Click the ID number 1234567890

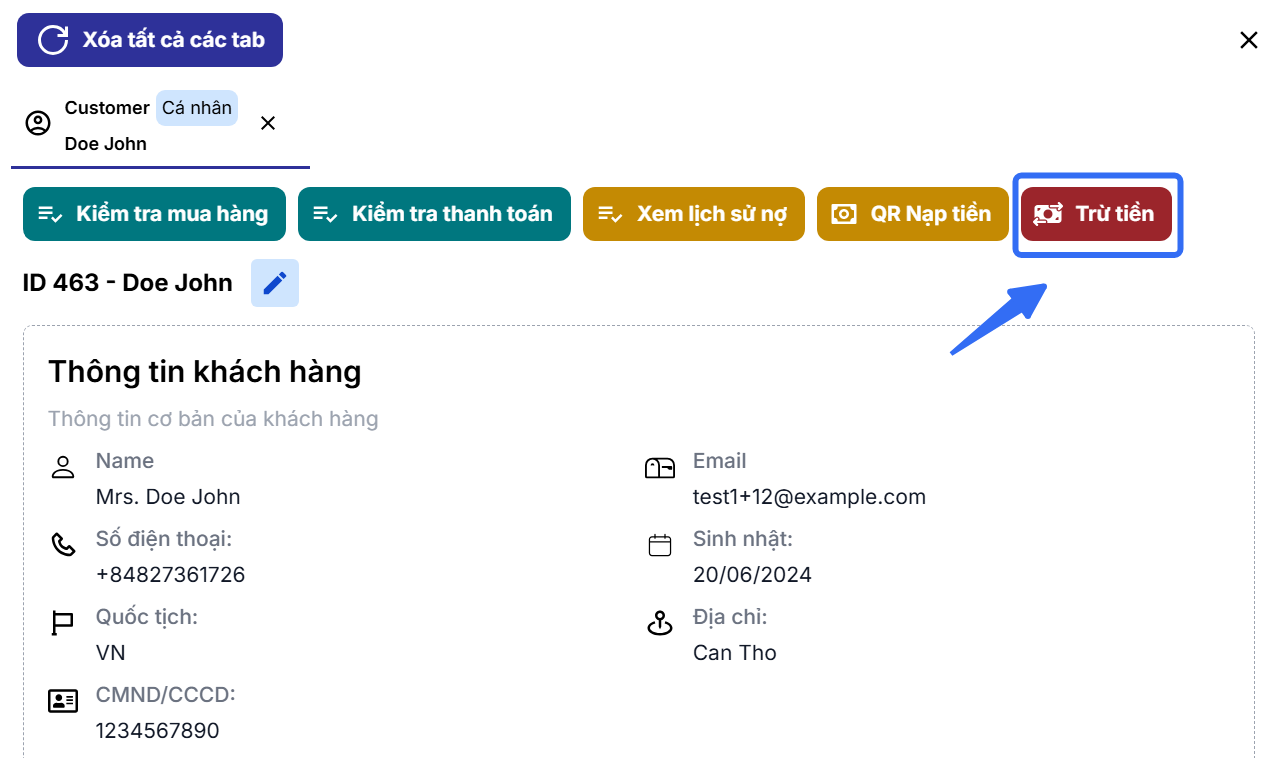[x=158, y=731]
